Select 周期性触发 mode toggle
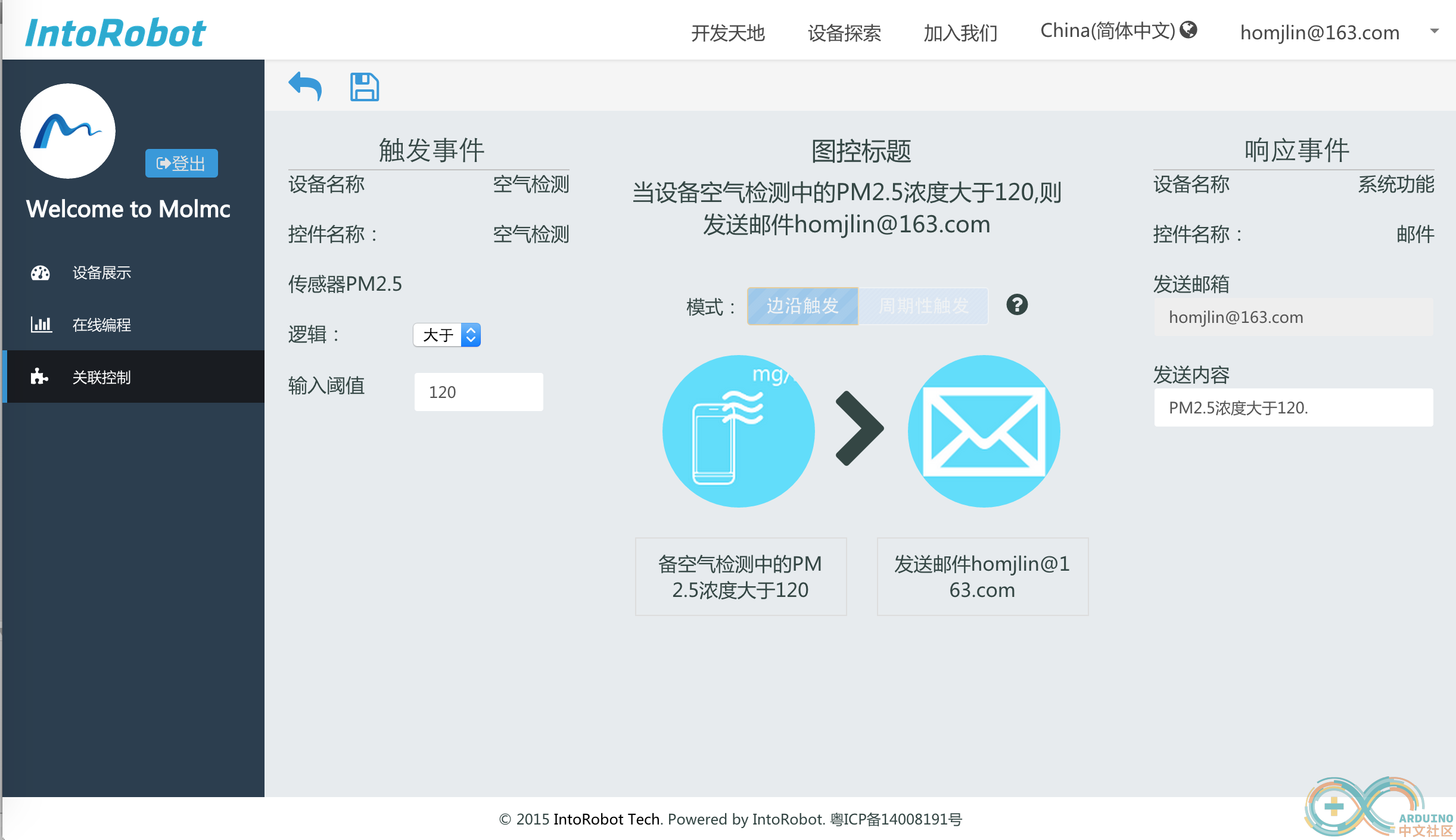The height and width of the screenshot is (840, 1456). [923, 306]
